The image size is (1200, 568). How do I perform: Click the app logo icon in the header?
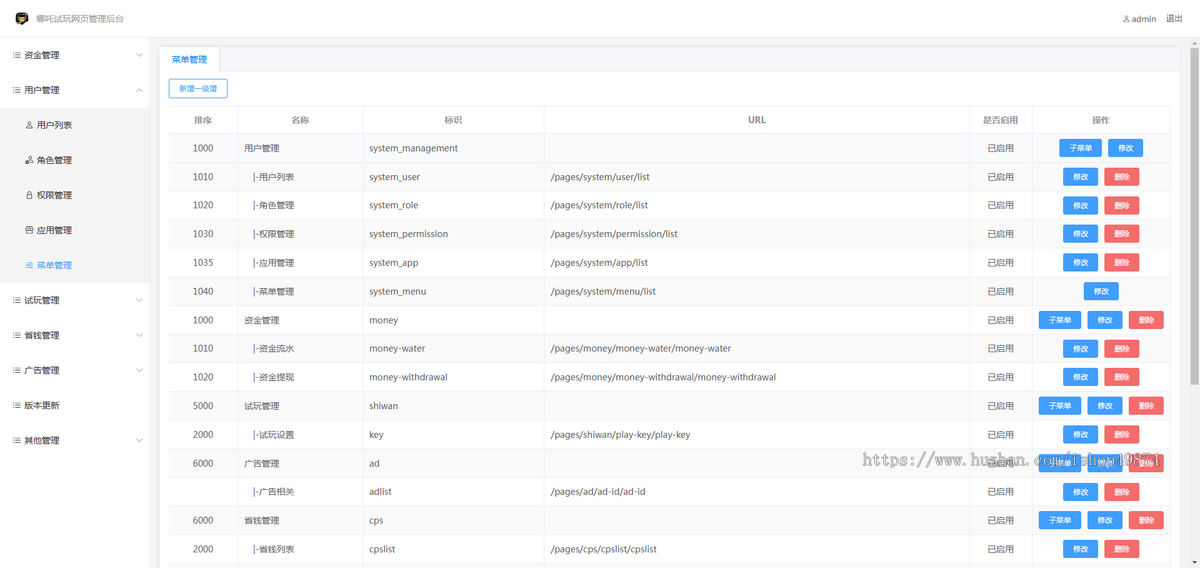click(22, 18)
